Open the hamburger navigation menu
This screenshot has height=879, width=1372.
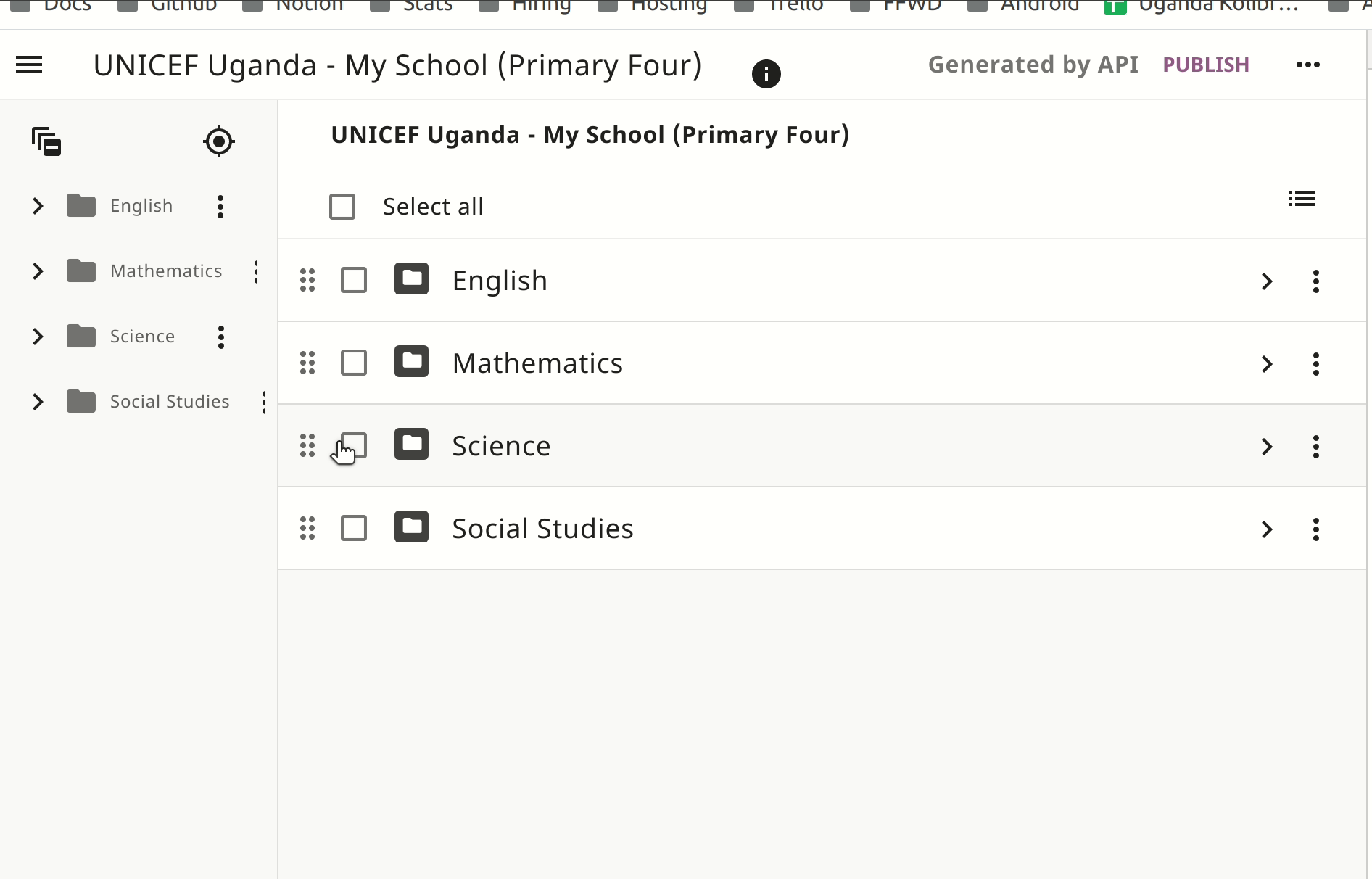(x=29, y=65)
